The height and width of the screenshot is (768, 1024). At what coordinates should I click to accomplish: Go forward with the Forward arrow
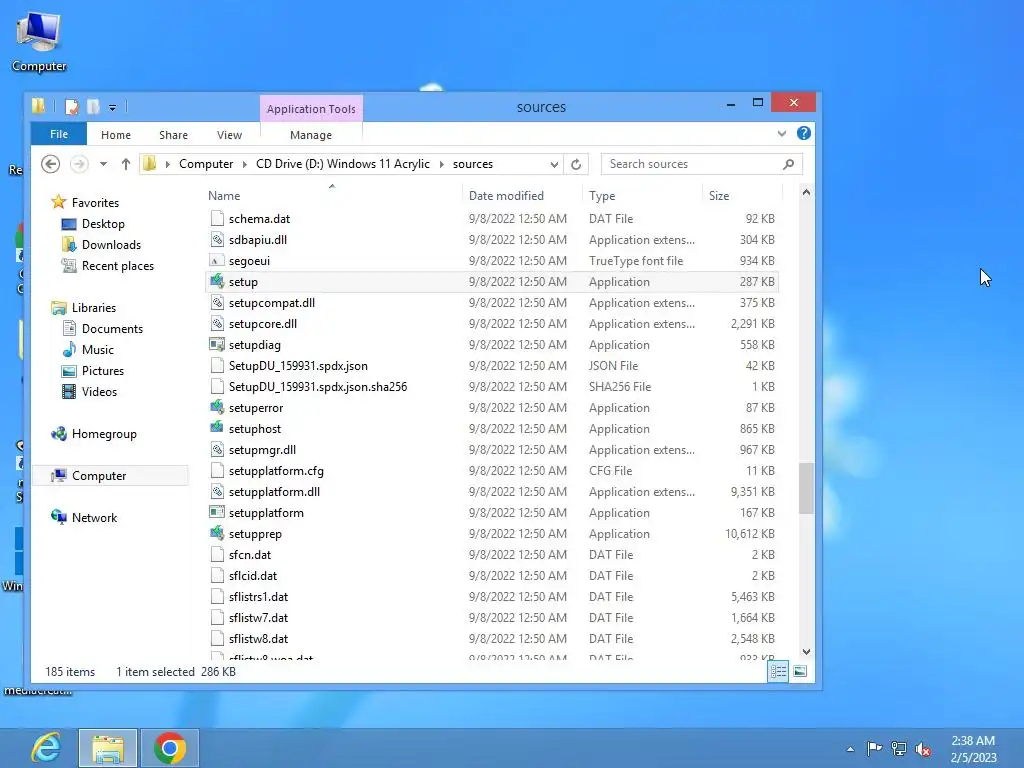point(79,164)
